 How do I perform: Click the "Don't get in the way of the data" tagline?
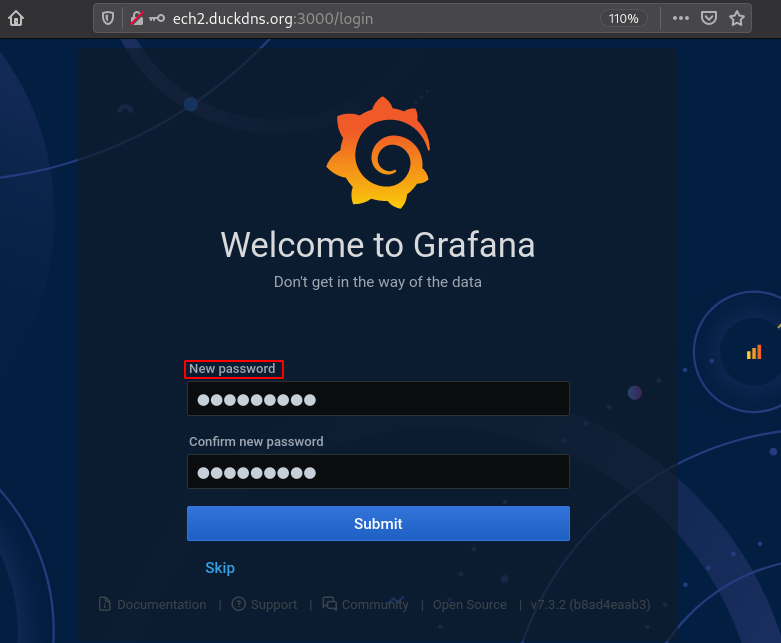pos(378,282)
